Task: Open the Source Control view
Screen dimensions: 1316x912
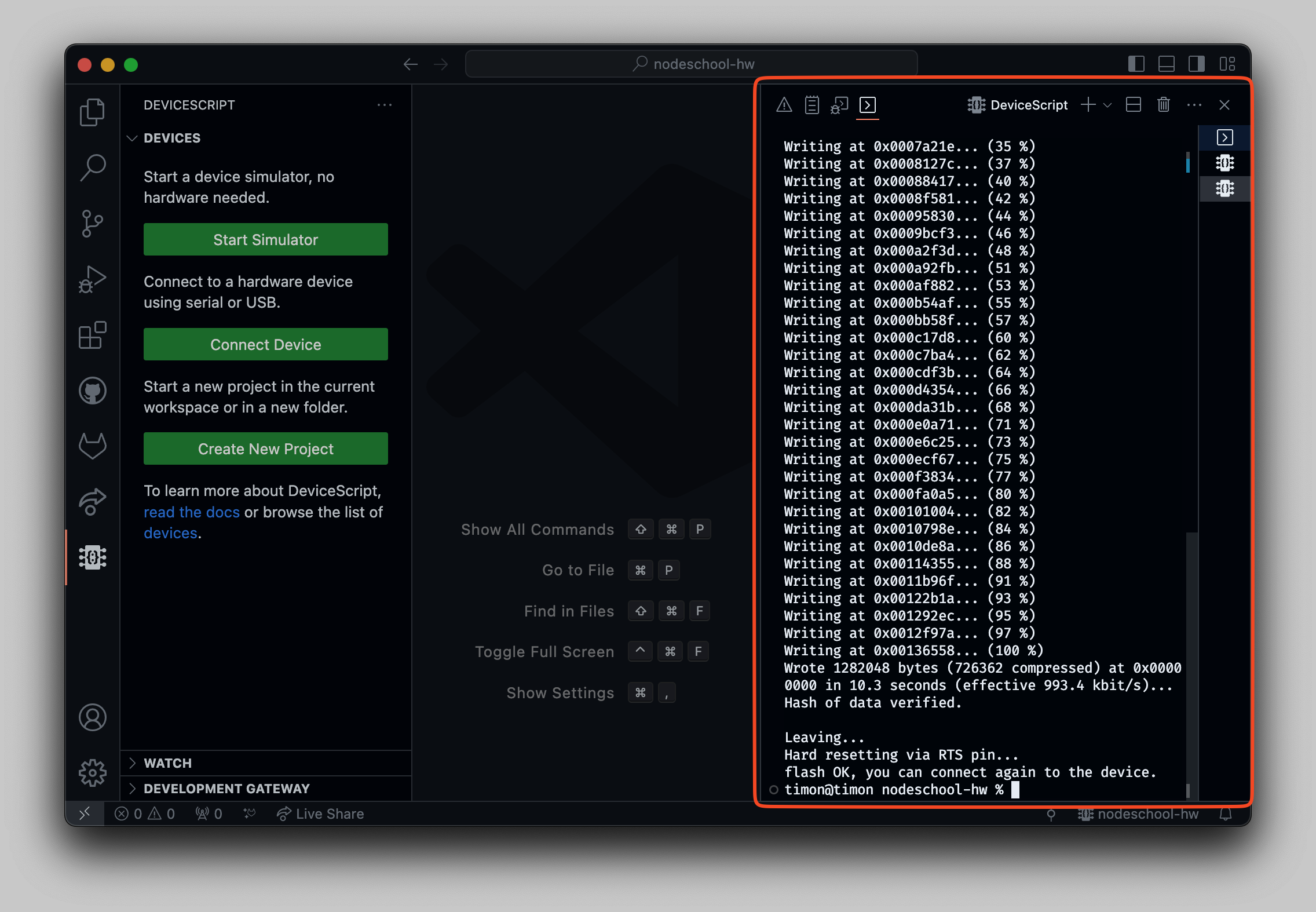Action: [x=93, y=224]
